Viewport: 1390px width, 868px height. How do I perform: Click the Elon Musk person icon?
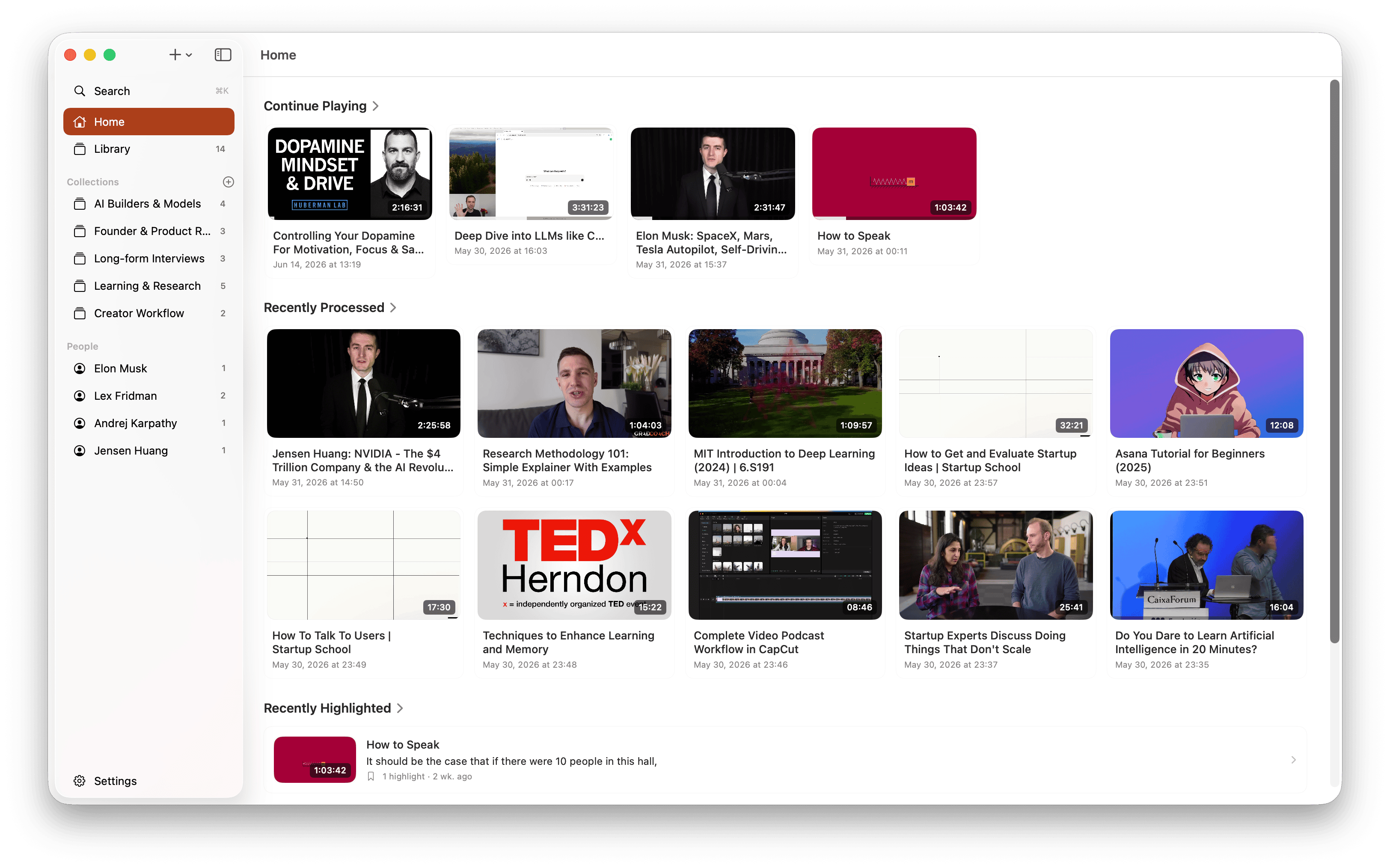tap(80, 368)
